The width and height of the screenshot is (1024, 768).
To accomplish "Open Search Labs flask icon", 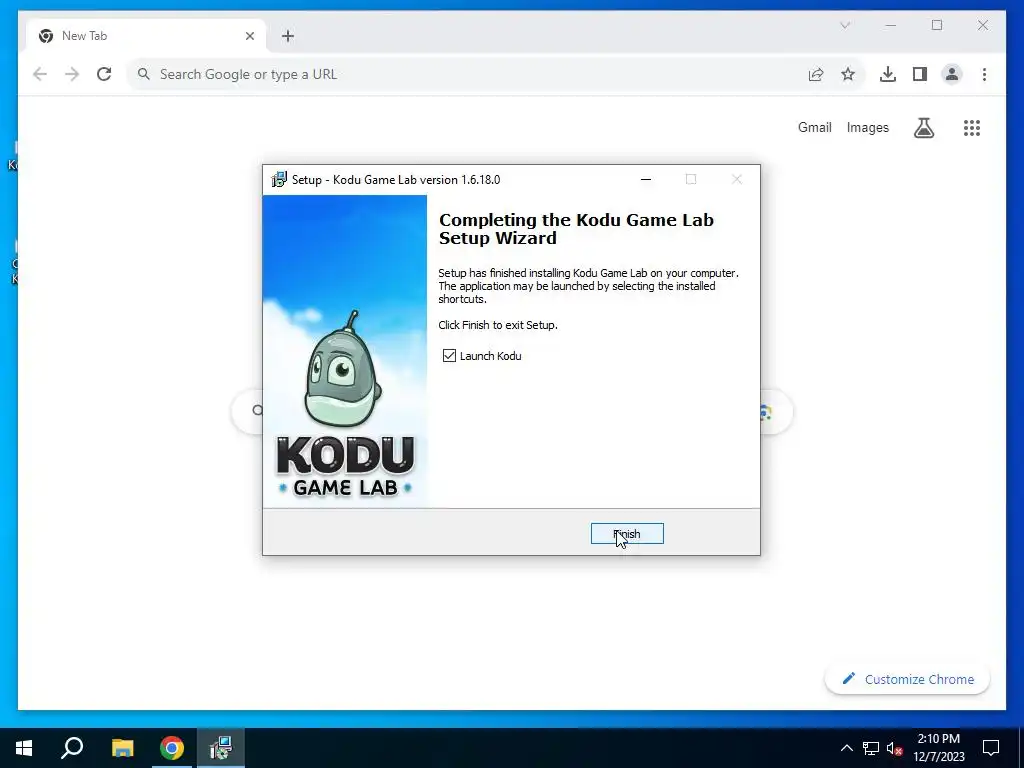I will pos(923,127).
